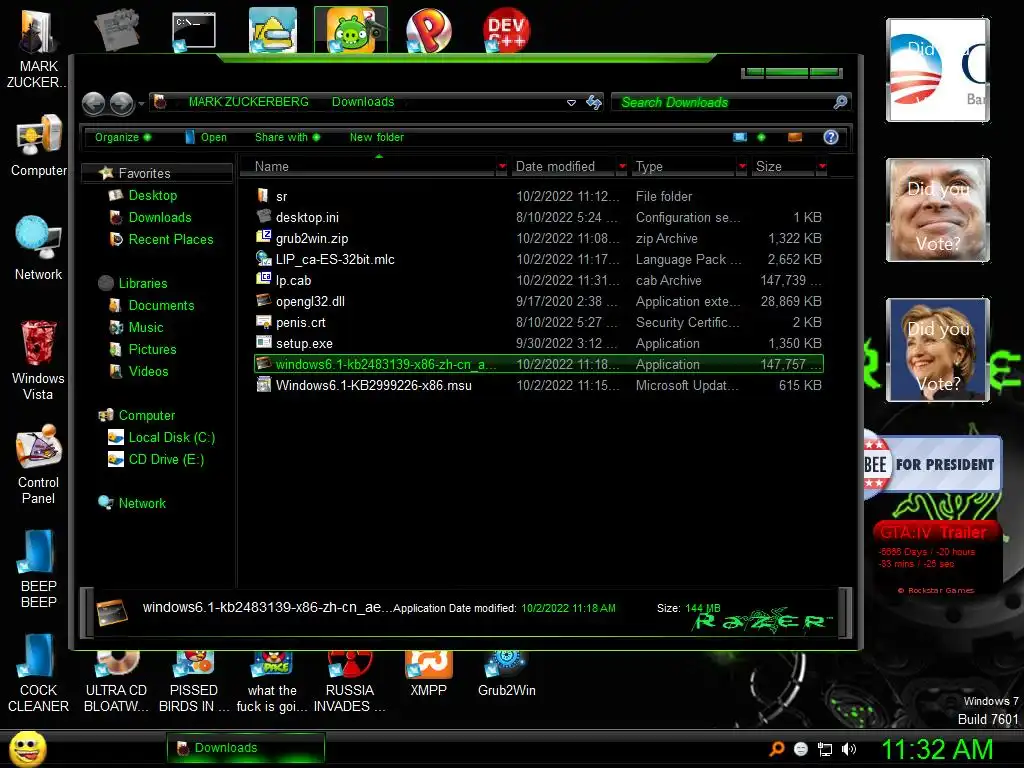Image resolution: width=1024 pixels, height=768 pixels.
Task: Open network tray icon
Action: point(825,749)
